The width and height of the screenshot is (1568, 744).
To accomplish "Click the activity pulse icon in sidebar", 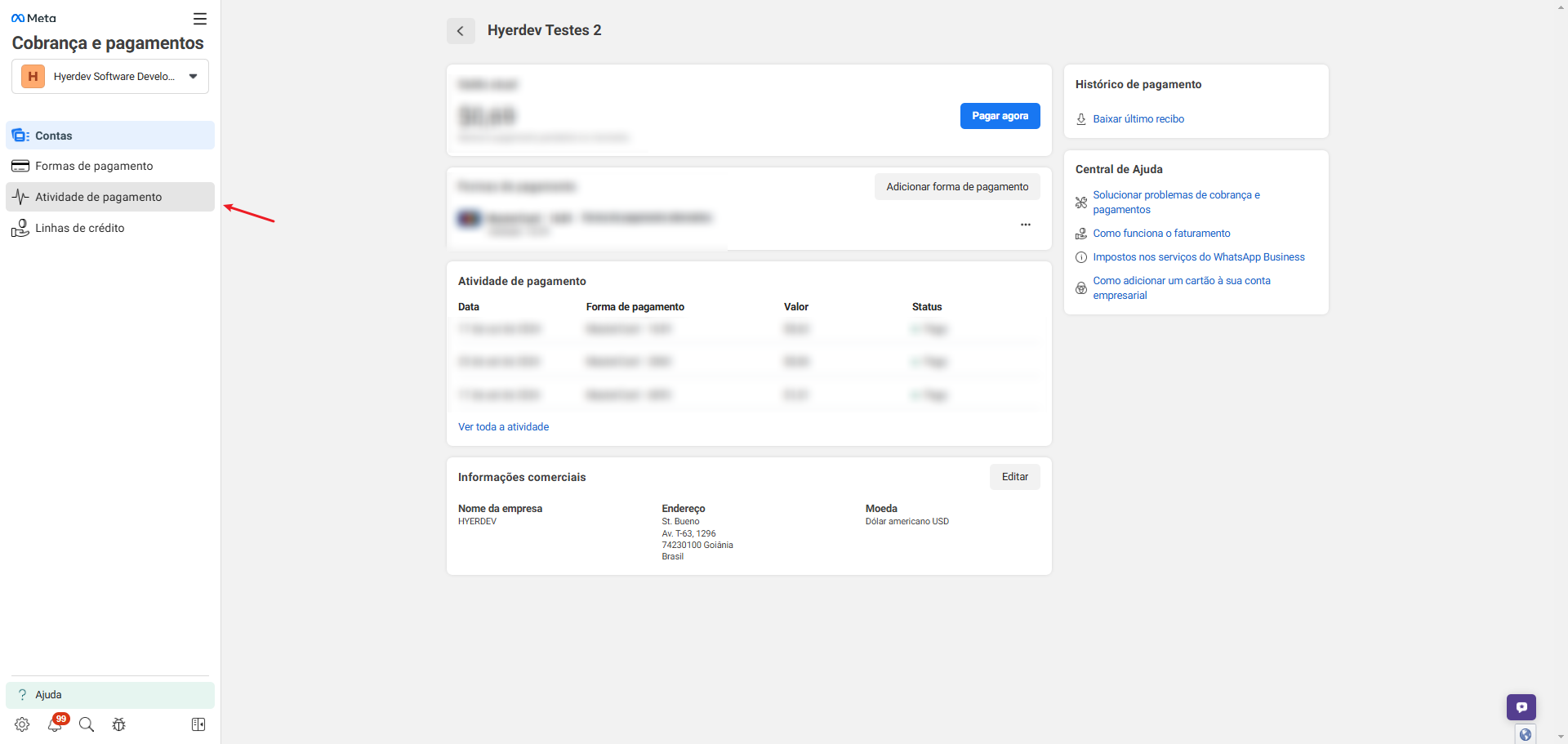I will pyautogui.click(x=20, y=197).
